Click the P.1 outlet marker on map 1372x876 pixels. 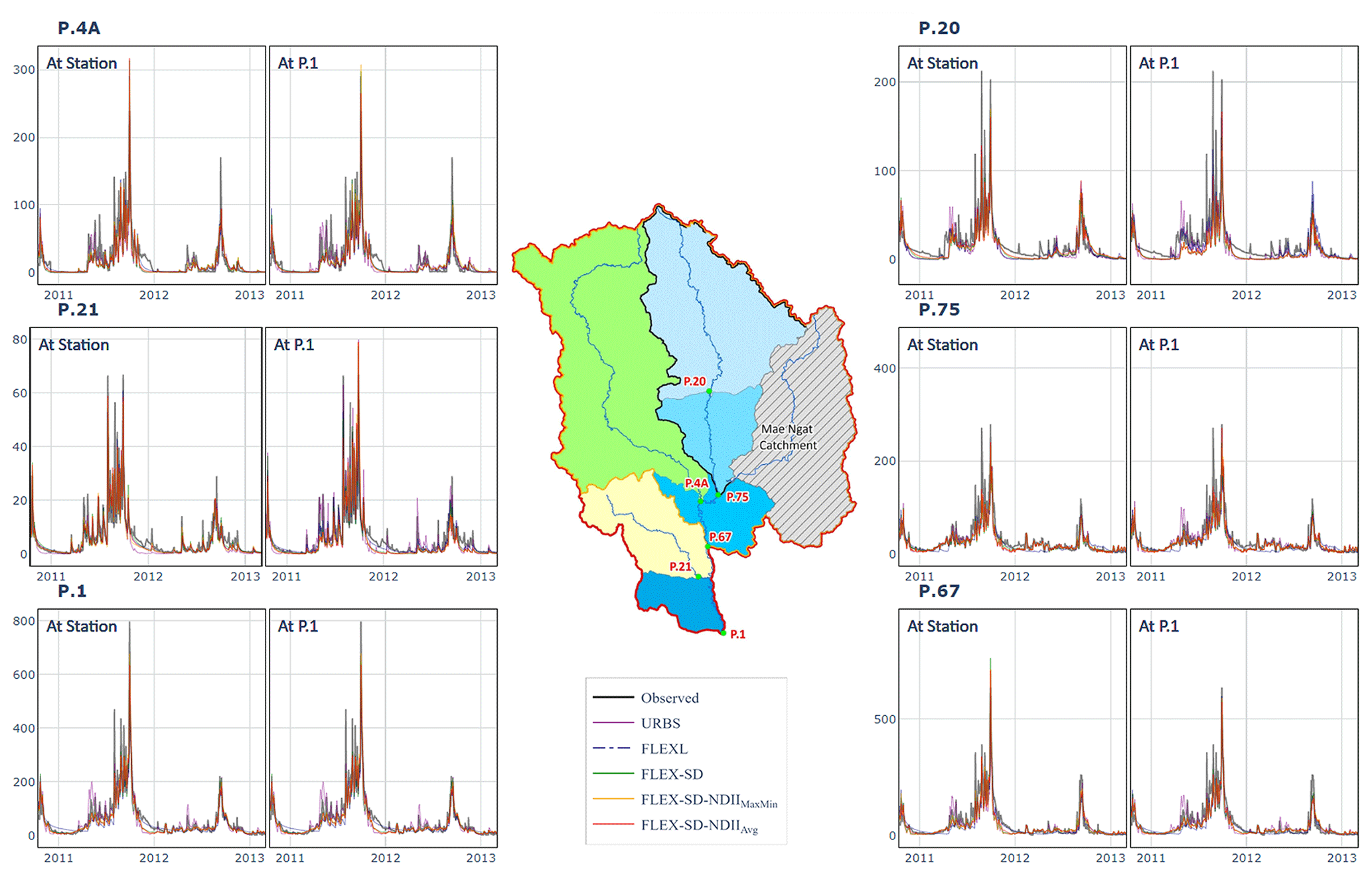tap(723, 633)
